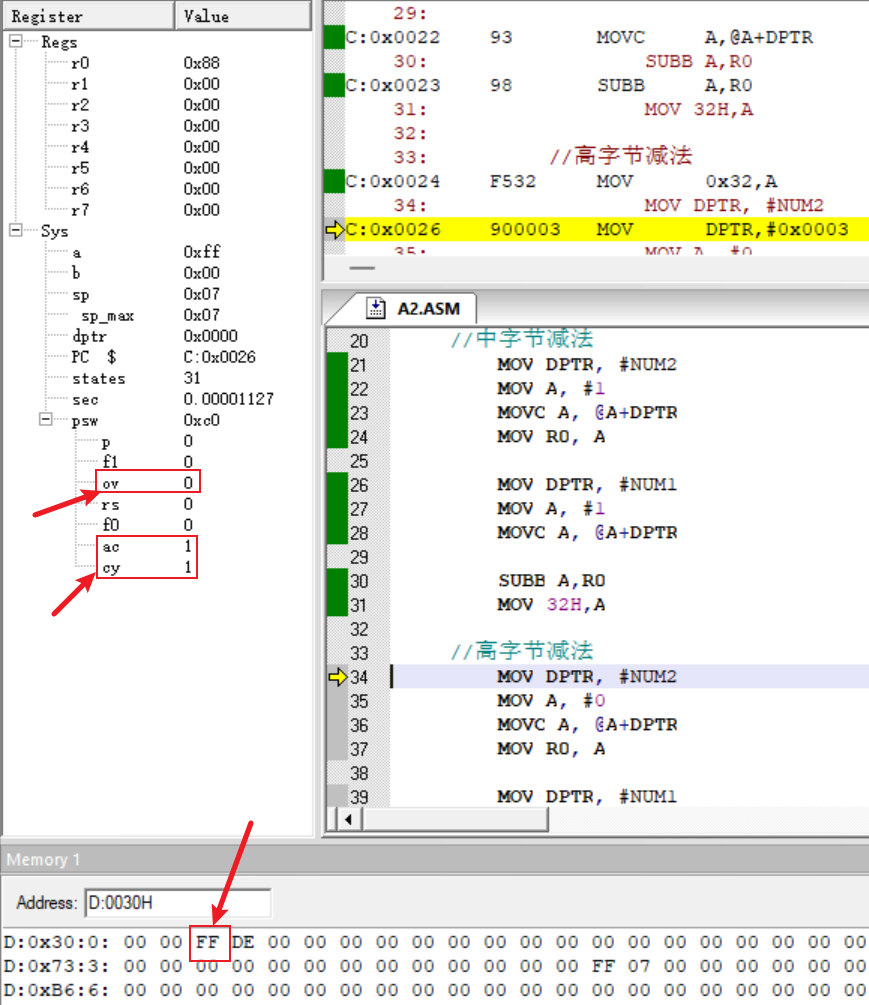
Task: Click disassembly line C:0x0024 MOV 0x32,A
Action: pyautogui.click(x=561, y=181)
